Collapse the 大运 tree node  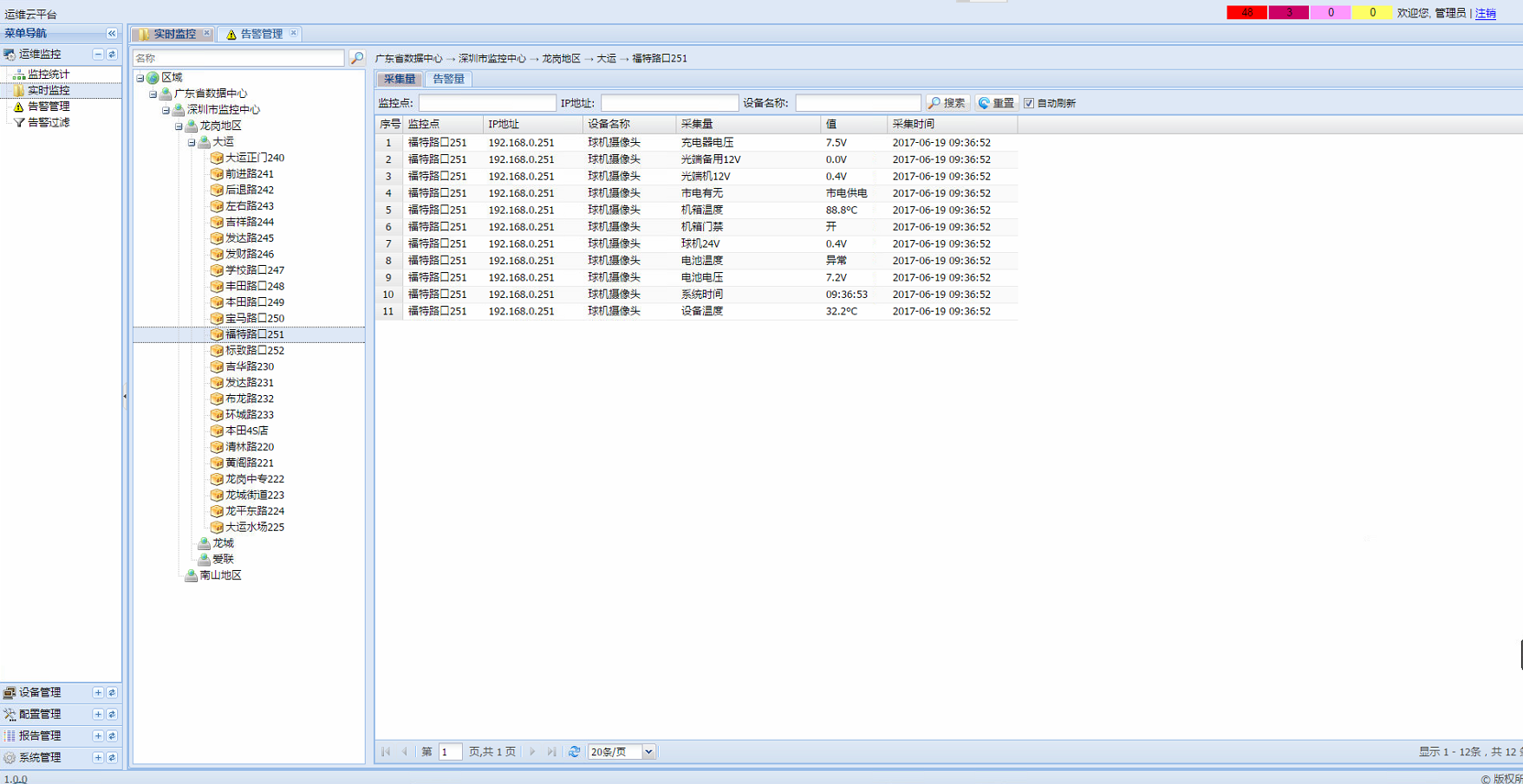coord(192,142)
